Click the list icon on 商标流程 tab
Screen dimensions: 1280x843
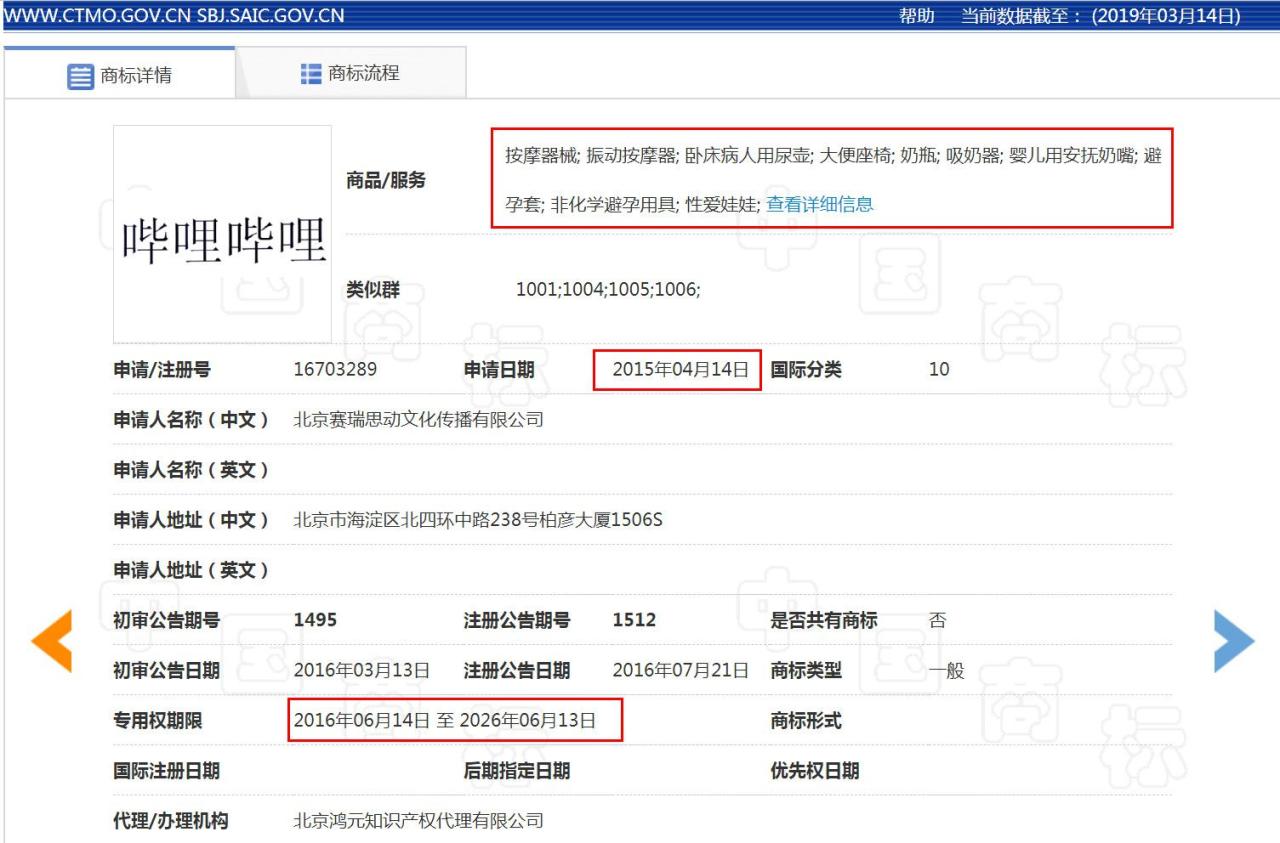(311, 74)
